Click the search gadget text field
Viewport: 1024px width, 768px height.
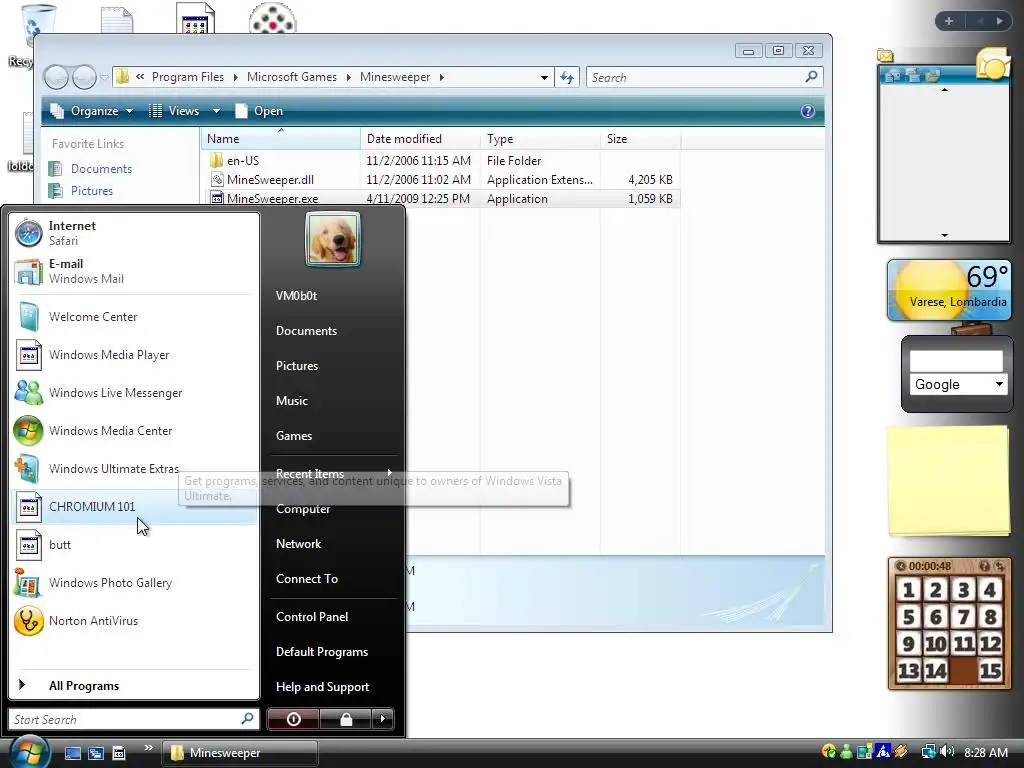pos(956,361)
